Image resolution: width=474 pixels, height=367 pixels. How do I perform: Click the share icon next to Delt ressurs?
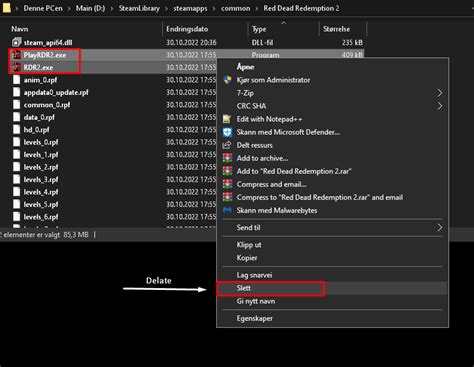click(x=227, y=145)
